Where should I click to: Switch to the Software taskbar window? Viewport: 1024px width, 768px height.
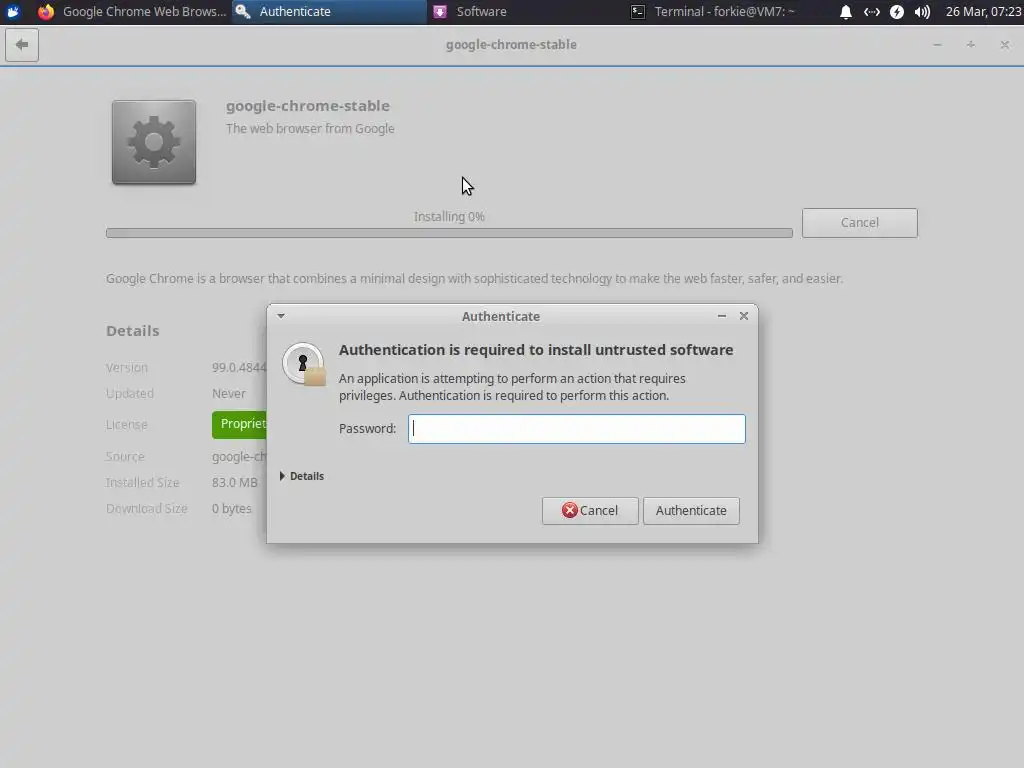(x=526, y=12)
